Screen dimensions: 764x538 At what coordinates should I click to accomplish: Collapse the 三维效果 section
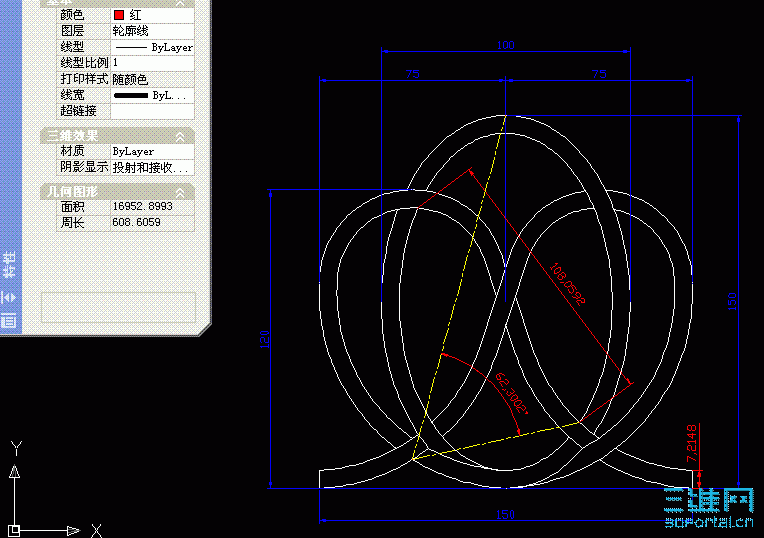[x=180, y=136]
